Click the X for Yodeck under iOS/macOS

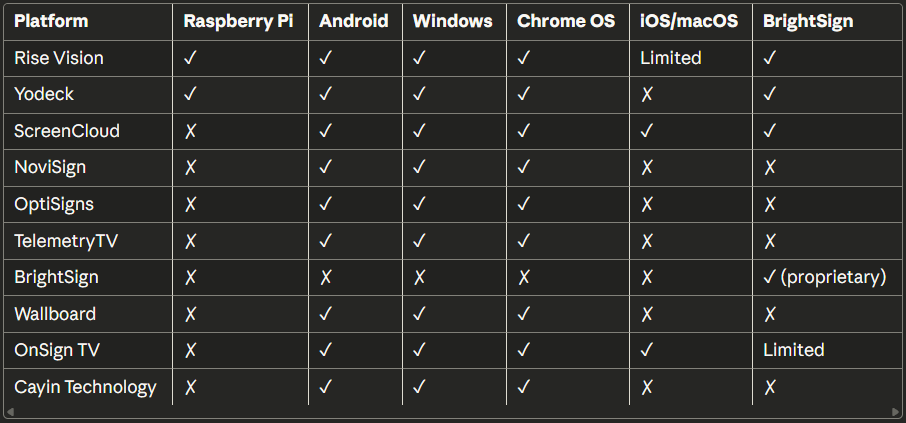pyautogui.click(x=647, y=95)
